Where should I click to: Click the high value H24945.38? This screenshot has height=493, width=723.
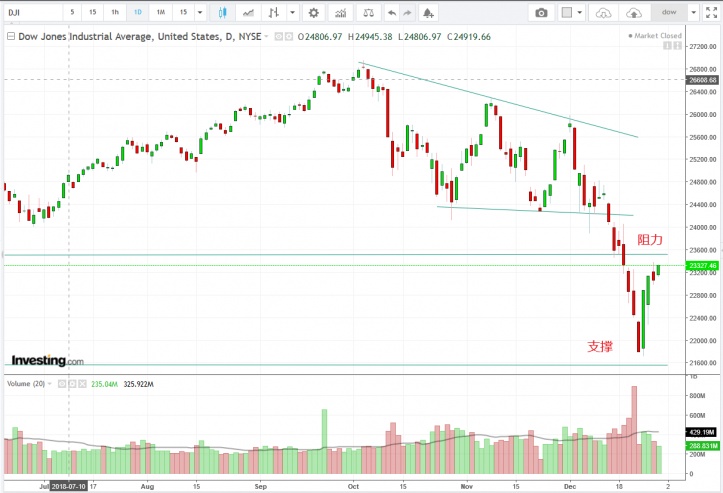pos(370,36)
